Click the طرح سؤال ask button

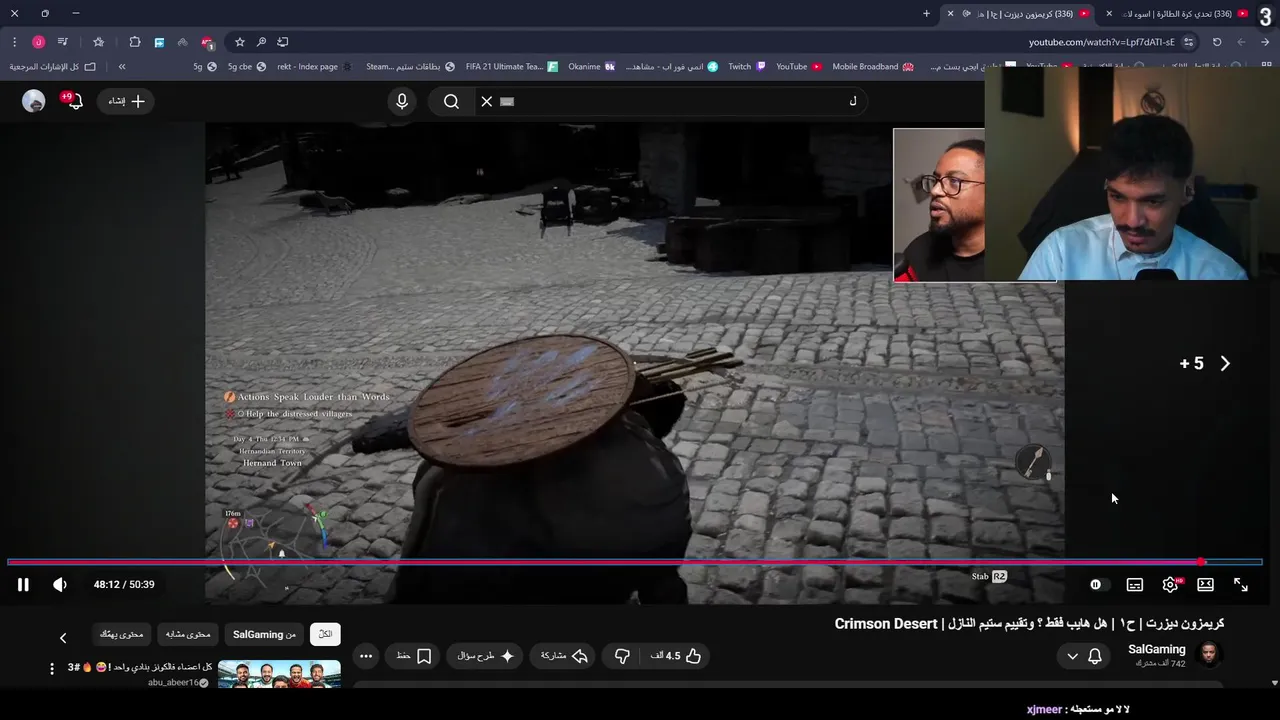click(486, 656)
